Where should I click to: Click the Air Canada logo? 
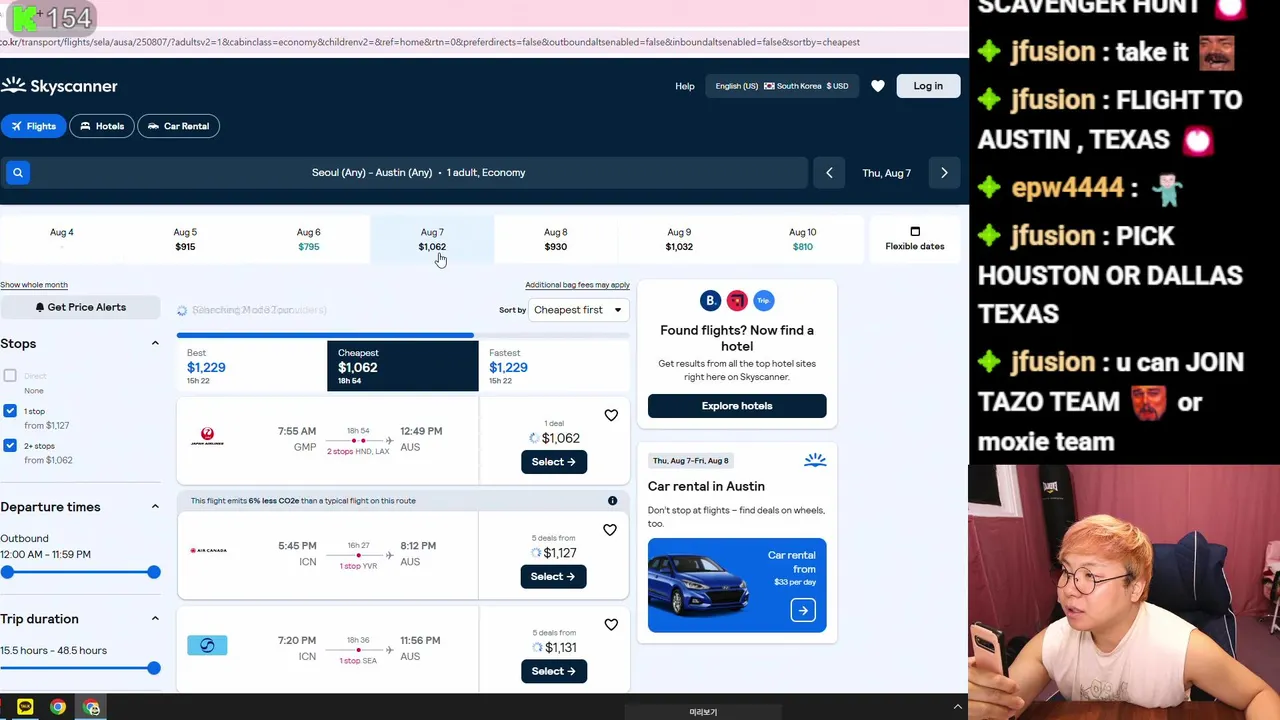207,550
